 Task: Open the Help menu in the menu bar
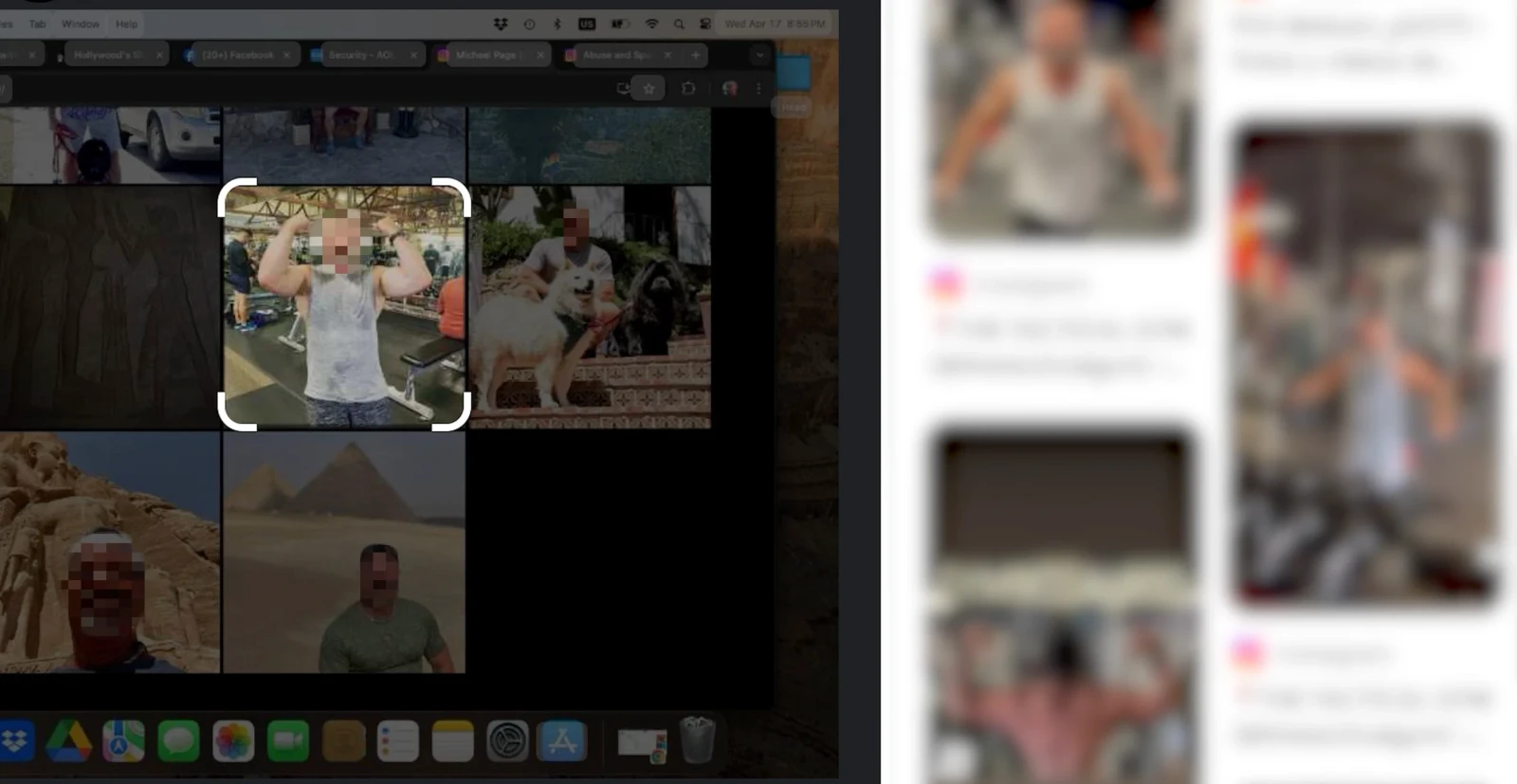tap(126, 24)
